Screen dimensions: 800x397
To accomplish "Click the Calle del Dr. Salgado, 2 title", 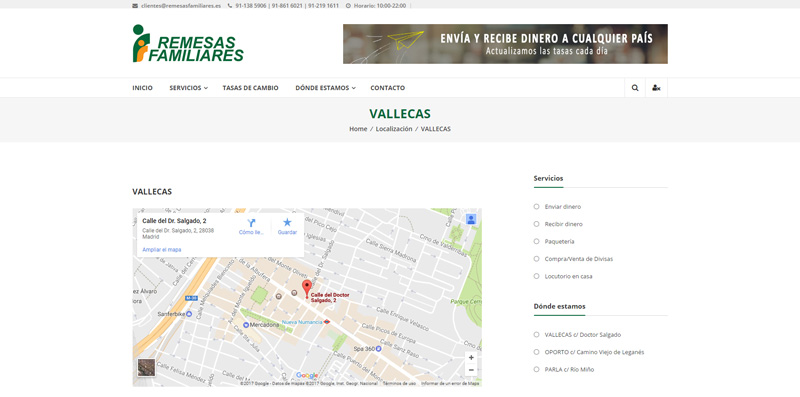I will tap(174, 221).
